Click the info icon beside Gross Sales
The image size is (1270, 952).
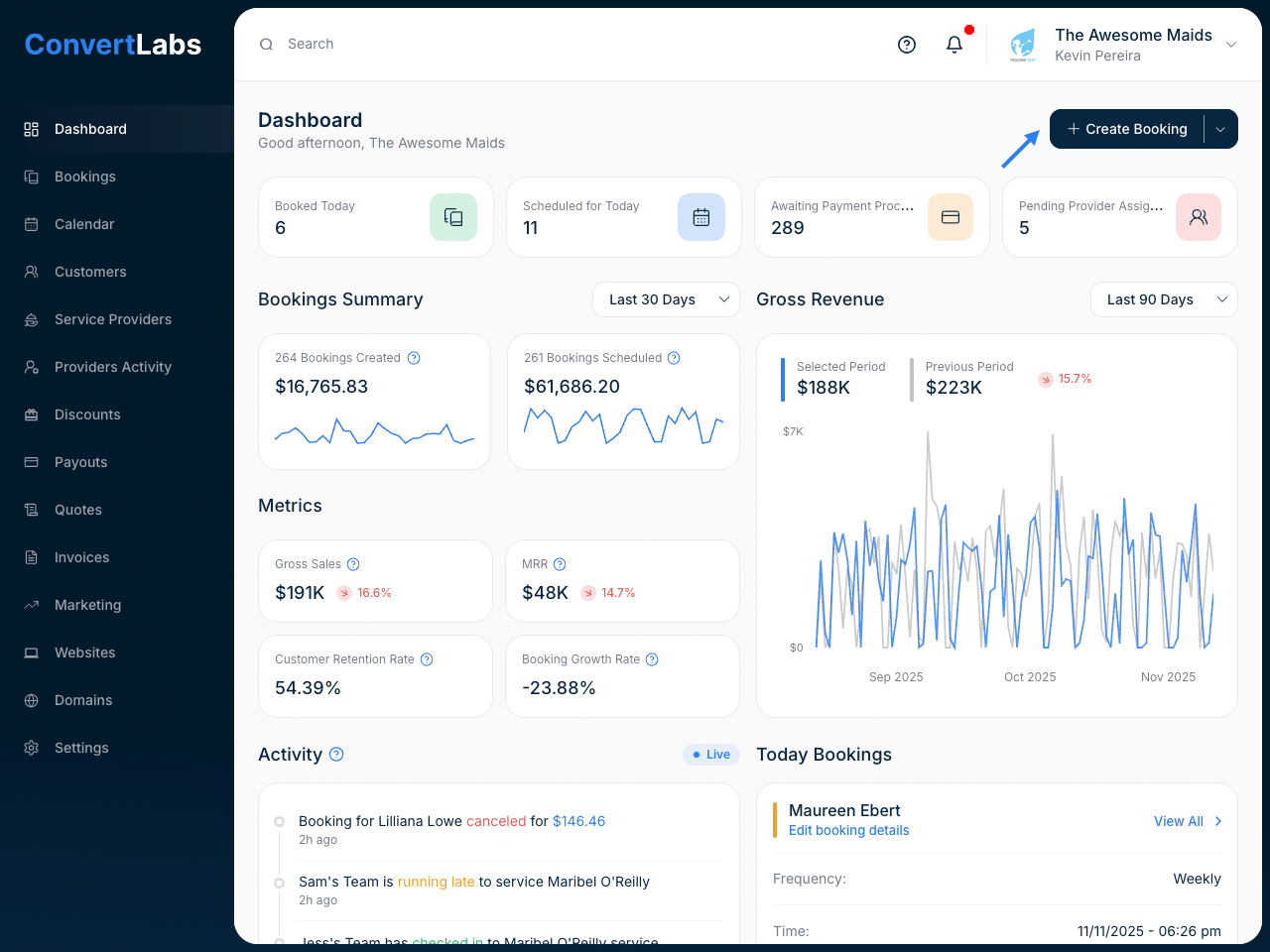pos(353,564)
